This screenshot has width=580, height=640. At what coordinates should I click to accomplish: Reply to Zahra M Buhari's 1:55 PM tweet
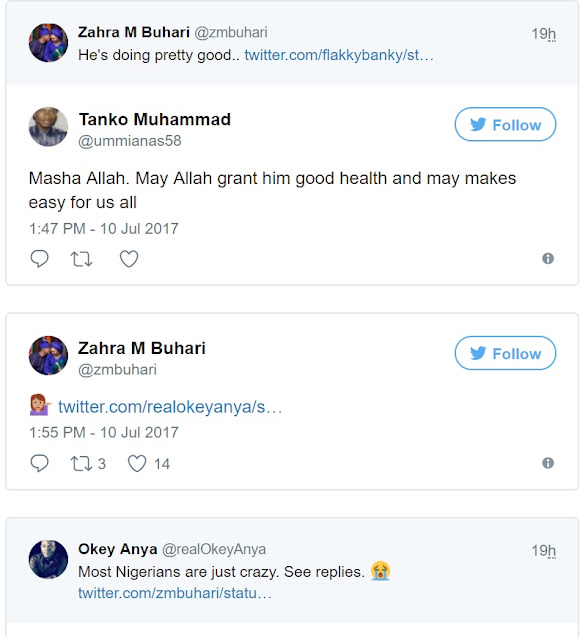point(40,463)
